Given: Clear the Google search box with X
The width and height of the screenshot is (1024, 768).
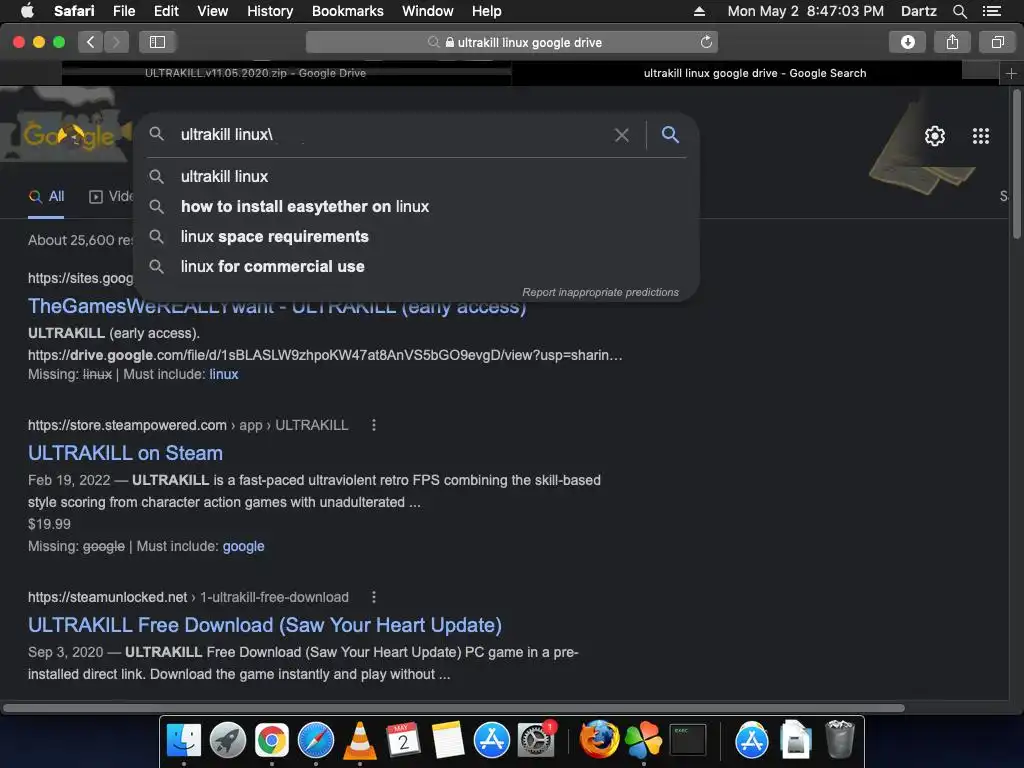Looking at the screenshot, I should tap(622, 135).
